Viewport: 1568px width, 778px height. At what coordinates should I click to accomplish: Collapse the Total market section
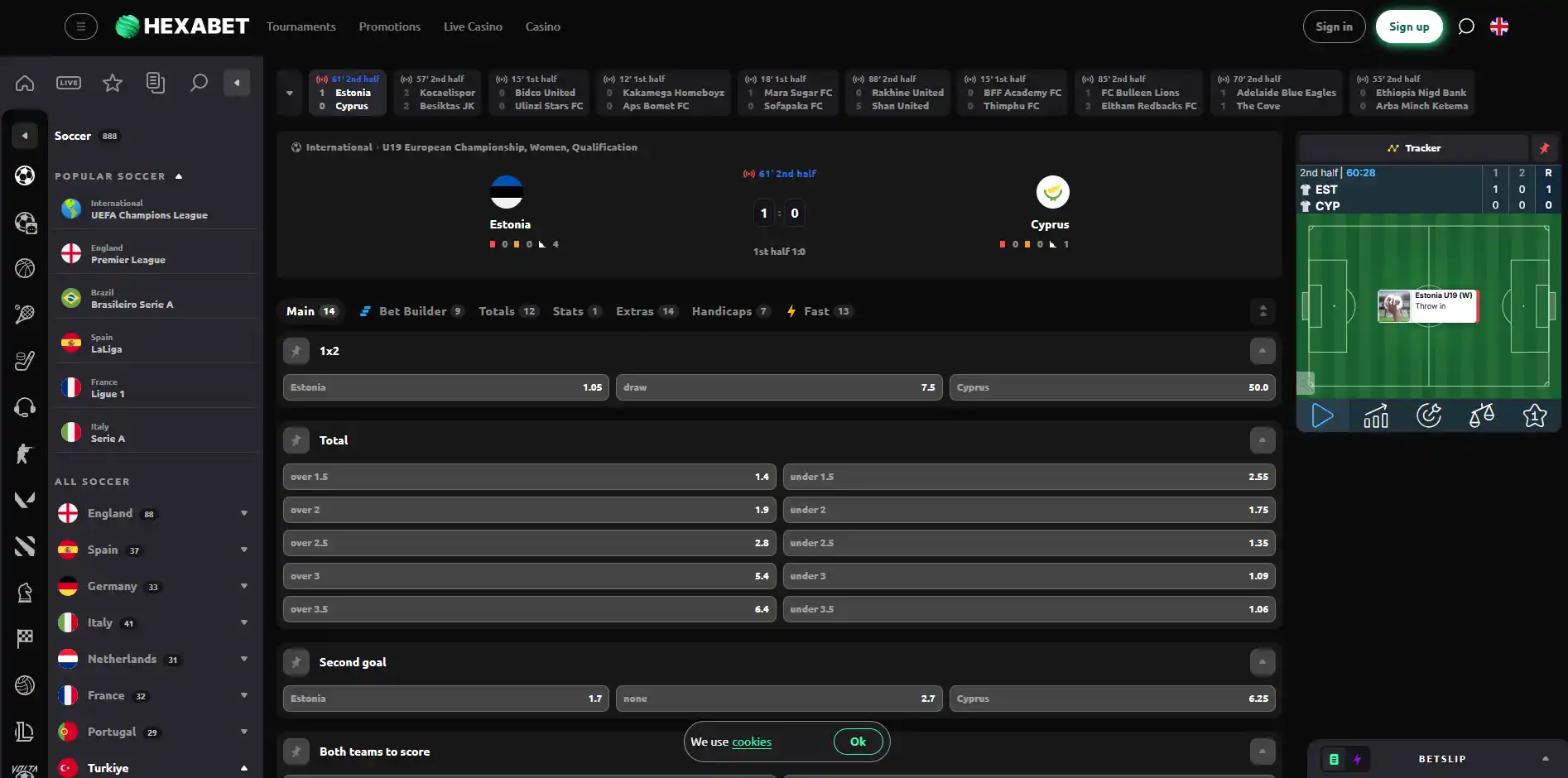[1263, 440]
